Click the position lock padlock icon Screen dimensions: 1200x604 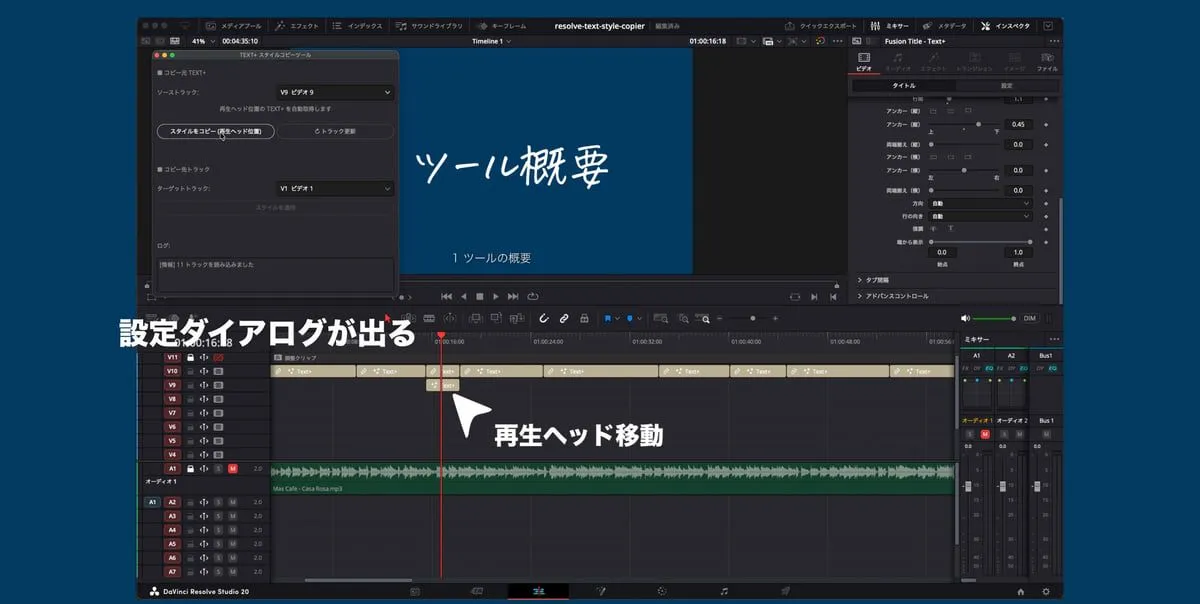[x=584, y=318]
